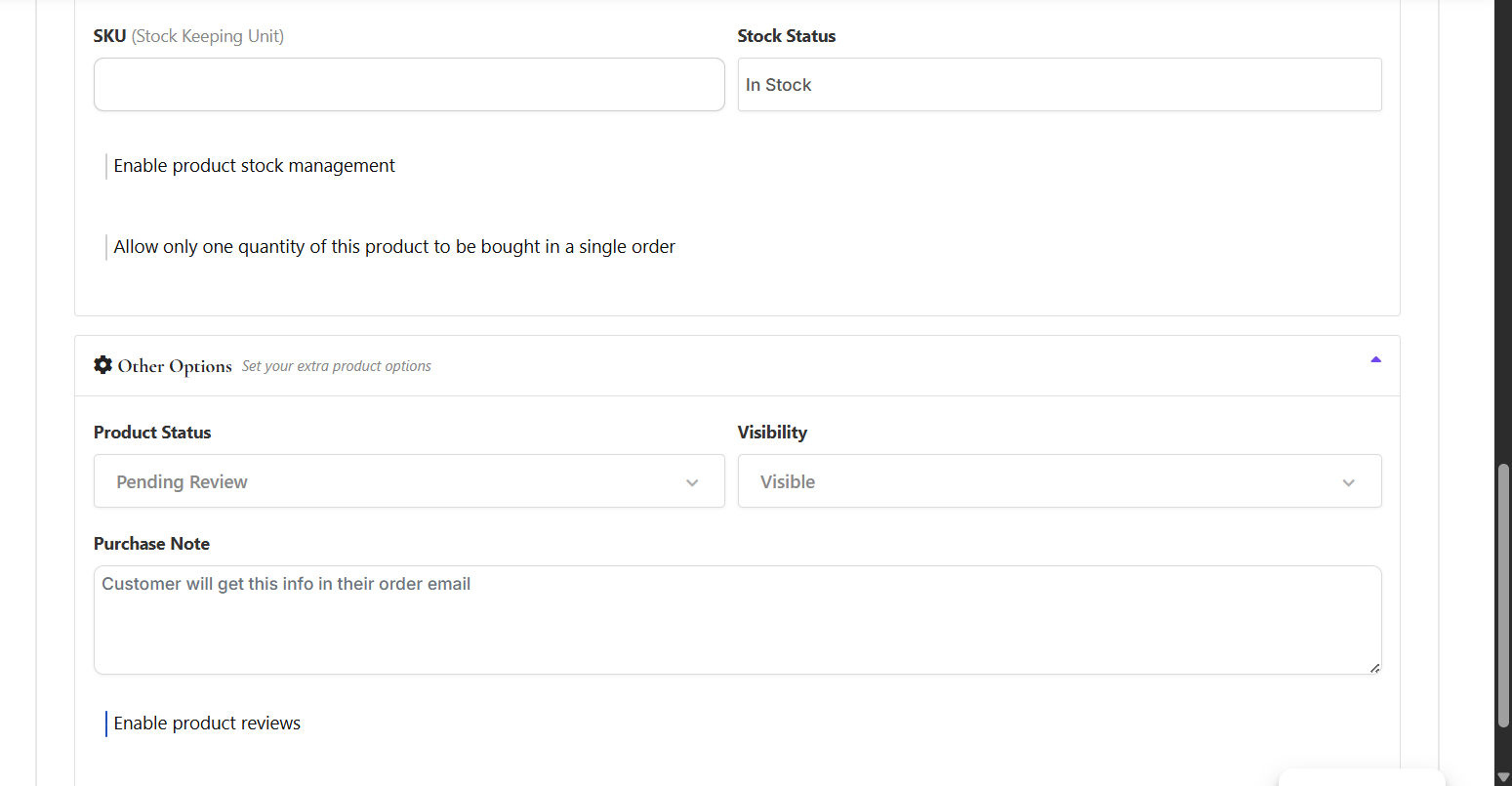Click the 'Set your extra product options' subtitle

(337, 366)
